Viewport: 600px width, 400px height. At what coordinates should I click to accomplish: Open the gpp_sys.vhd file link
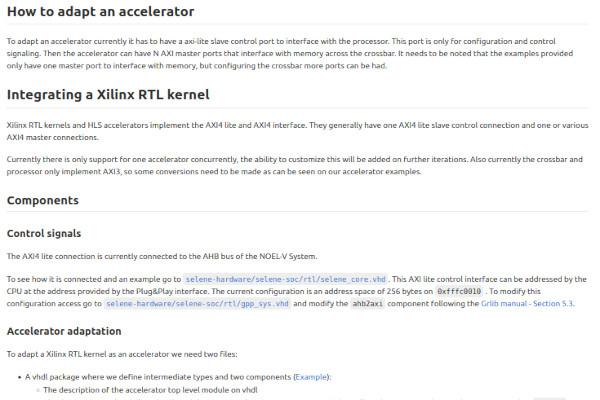(198, 302)
